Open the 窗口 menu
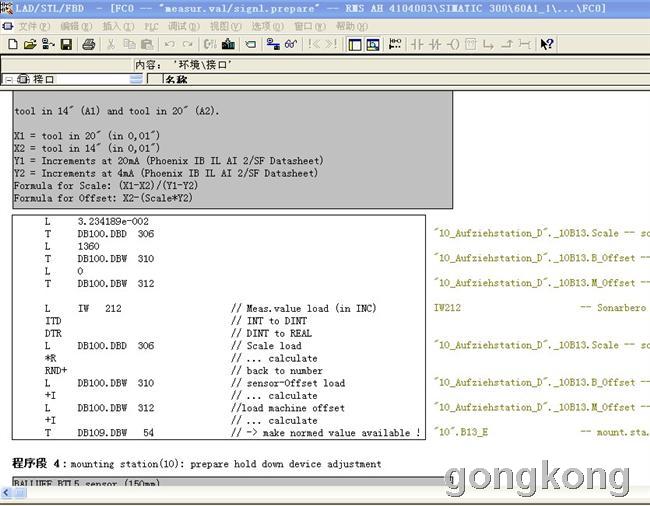The height and width of the screenshot is (506, 650). pyautogui.click(x=310, y=27)
